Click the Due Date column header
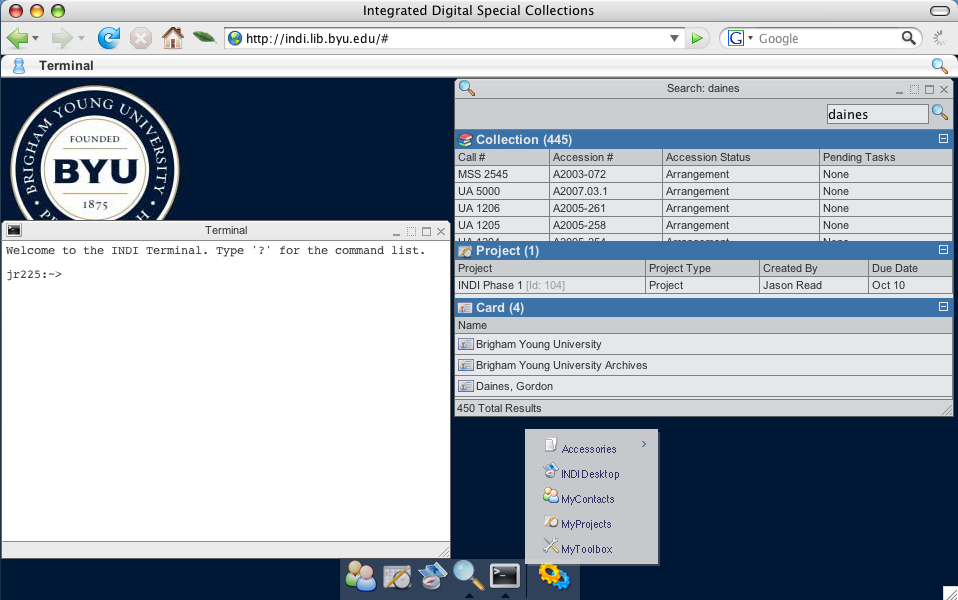The image size is (958, 600). (x=910, y=268)
